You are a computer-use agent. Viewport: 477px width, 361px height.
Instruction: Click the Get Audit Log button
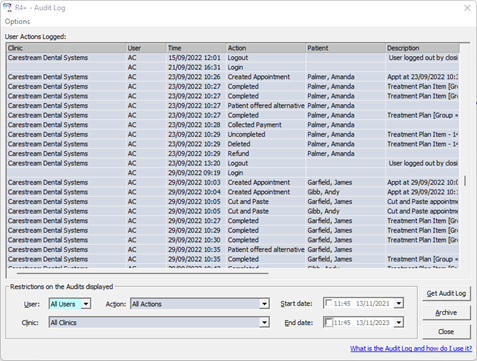tap(446, 293)
